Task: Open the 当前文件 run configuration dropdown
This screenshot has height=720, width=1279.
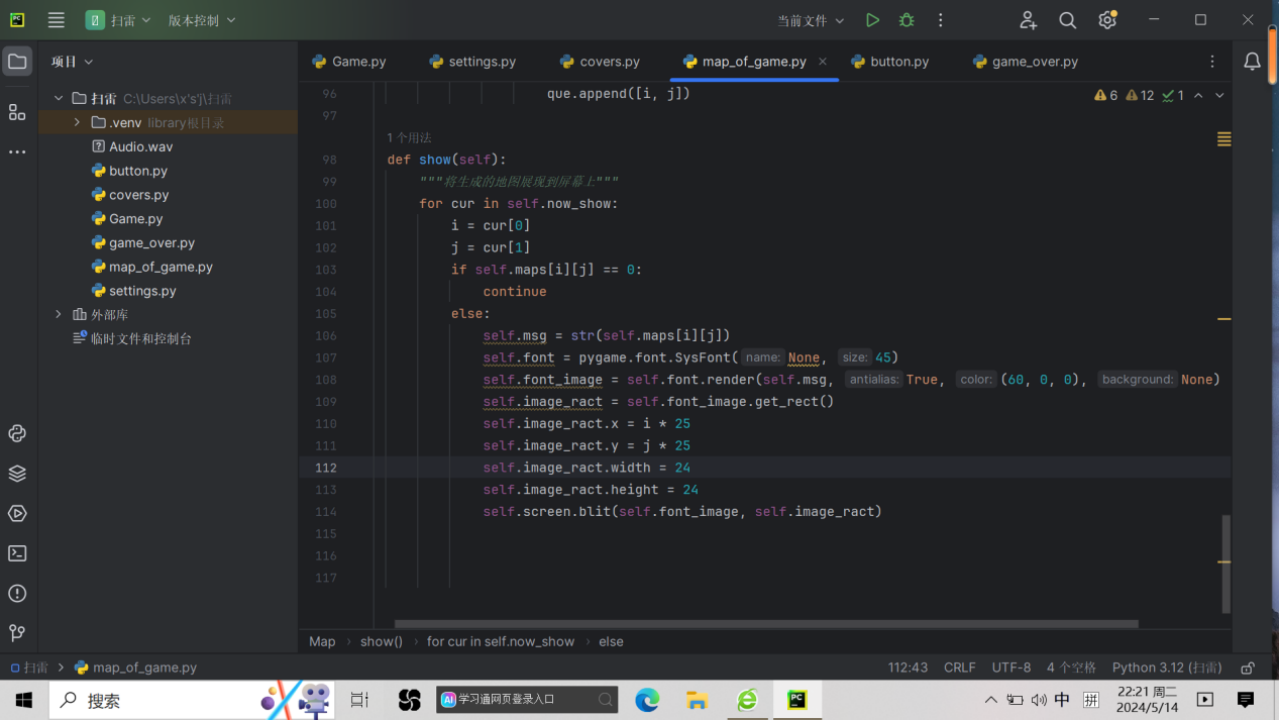Action: [x=811, y=20]
